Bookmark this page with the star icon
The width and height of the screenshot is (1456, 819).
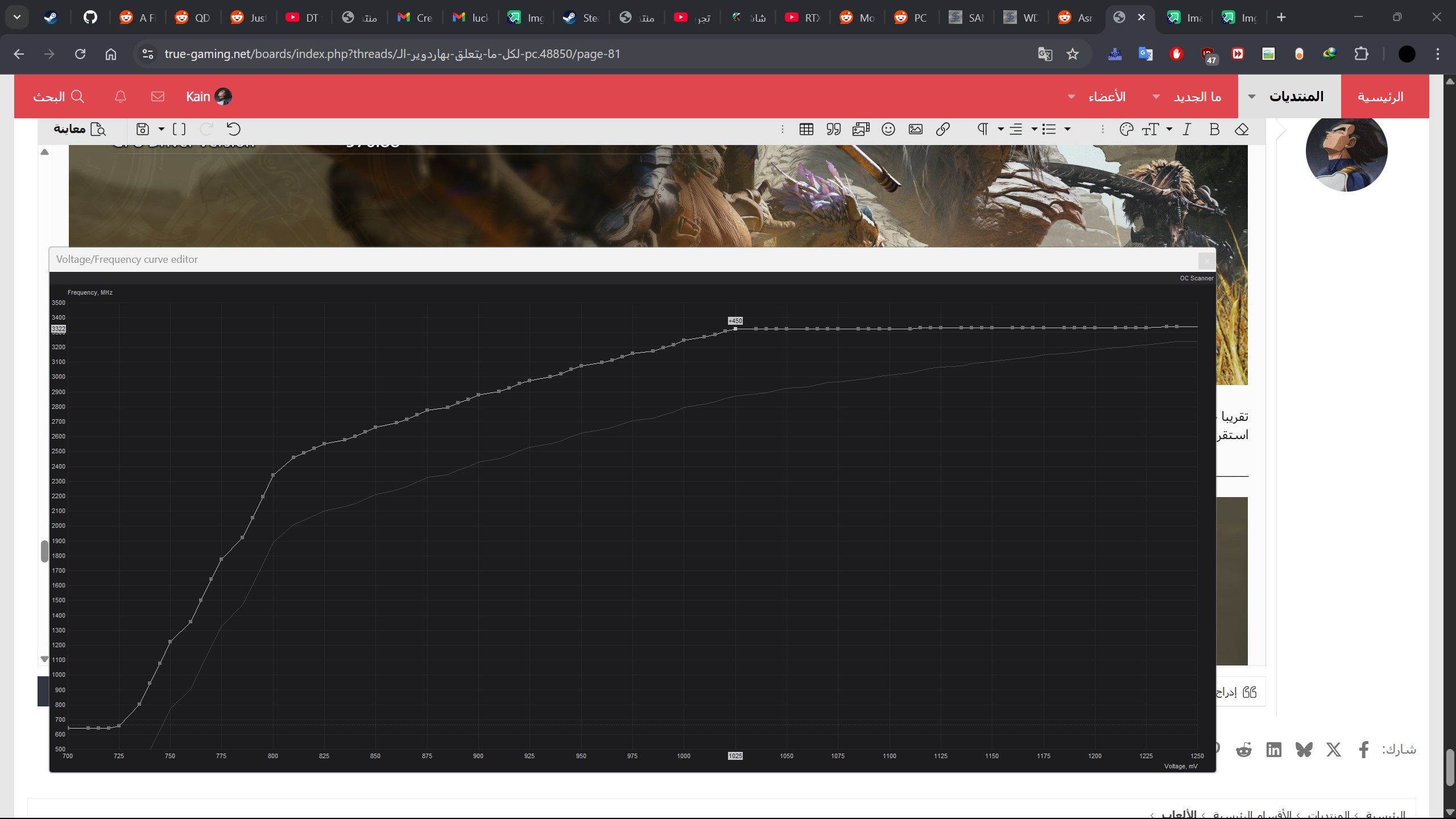[1073, 54]
